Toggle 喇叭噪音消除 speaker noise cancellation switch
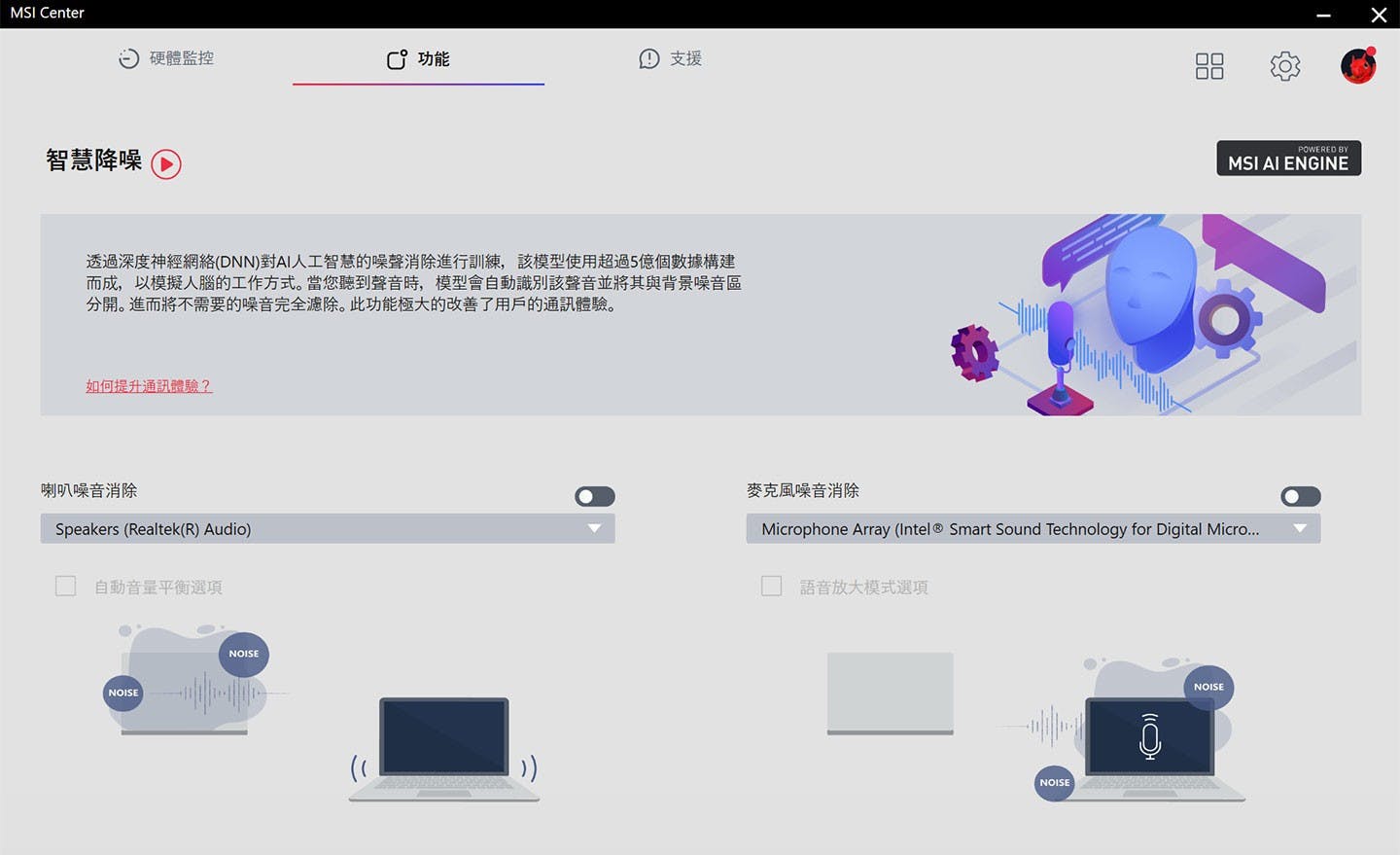Screen dimensions: 1400x855 pyautogui.click(x=595, y=497)
